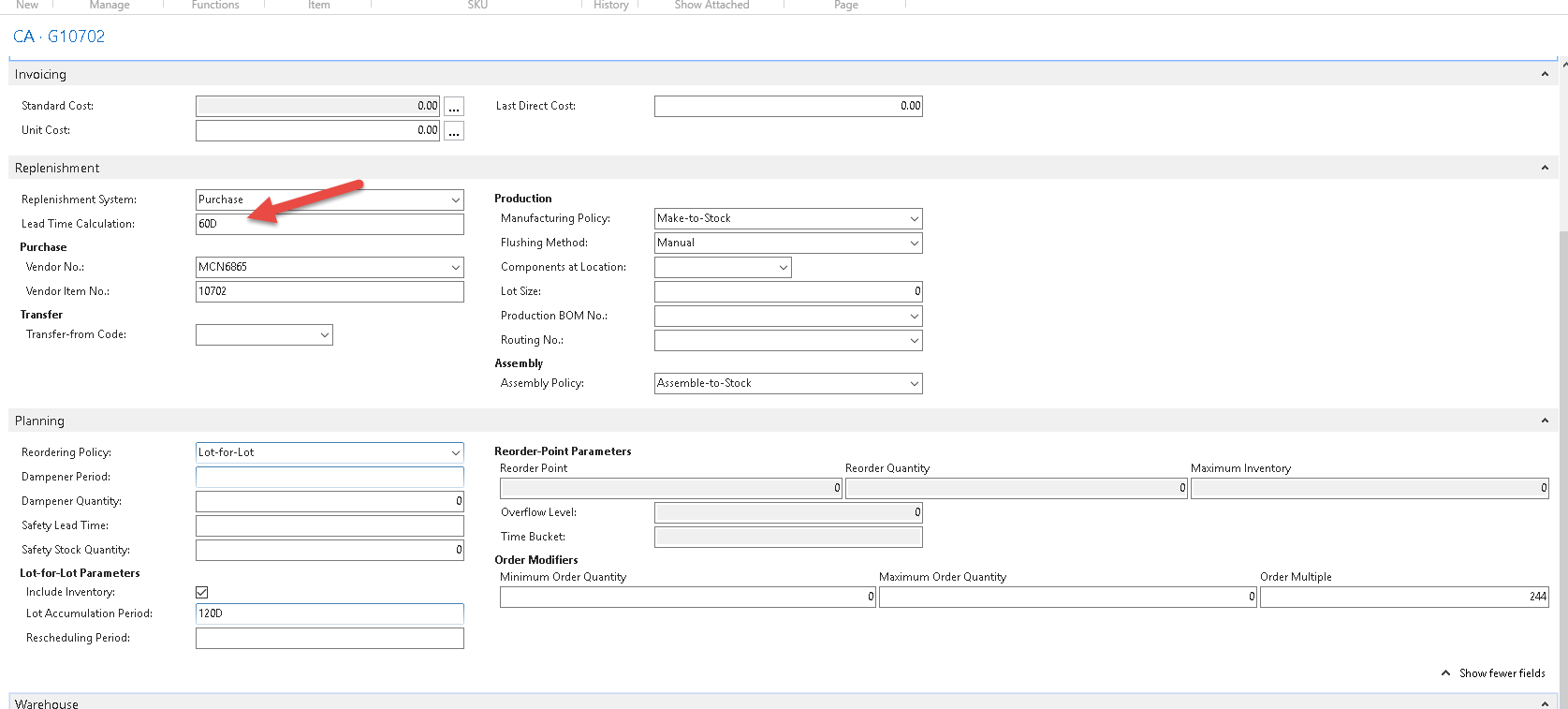This screenshot has width=1568, height=709.
Task: Click the Dampener Quantity field
Action: pyautogui.click(x=330, y=501)
